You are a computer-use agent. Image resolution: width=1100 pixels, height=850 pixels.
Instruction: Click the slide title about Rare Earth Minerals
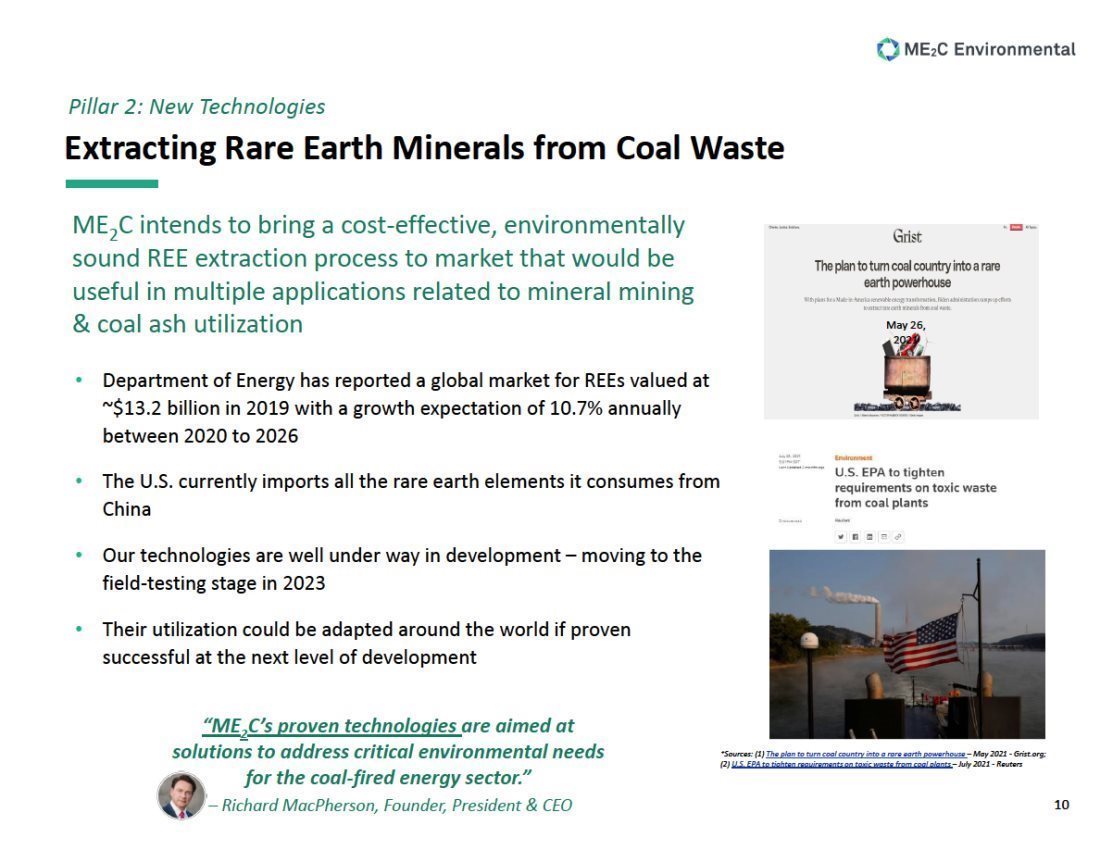pyautogui.click(x=424, y=148)
